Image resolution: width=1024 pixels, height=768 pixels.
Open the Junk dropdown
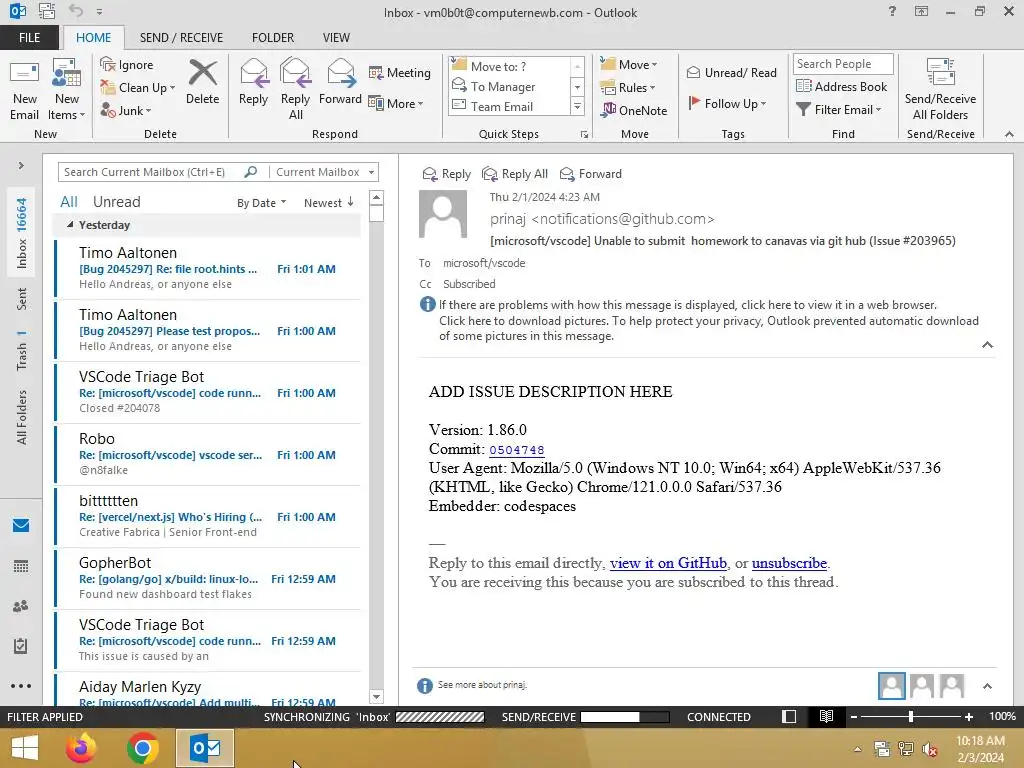pyautogui.click(x=126, y=110)
